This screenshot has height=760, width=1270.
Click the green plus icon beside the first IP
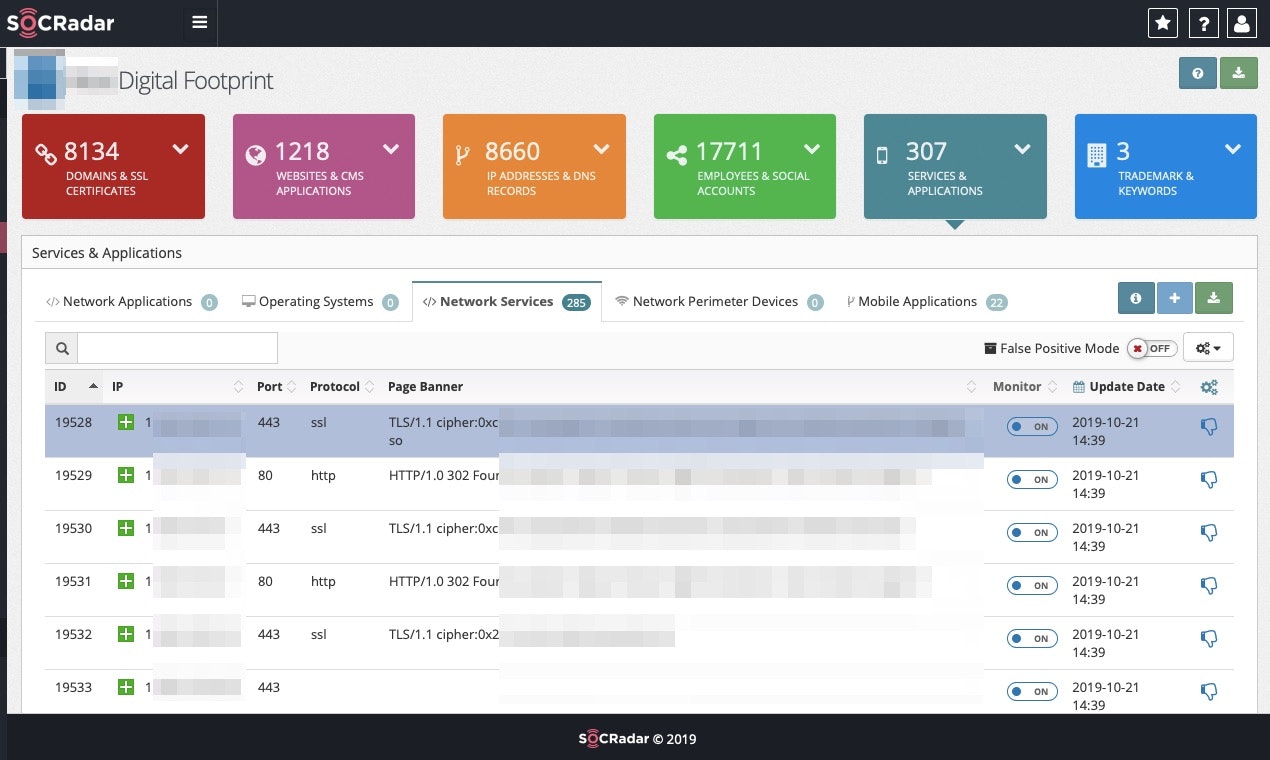[126, 422]
